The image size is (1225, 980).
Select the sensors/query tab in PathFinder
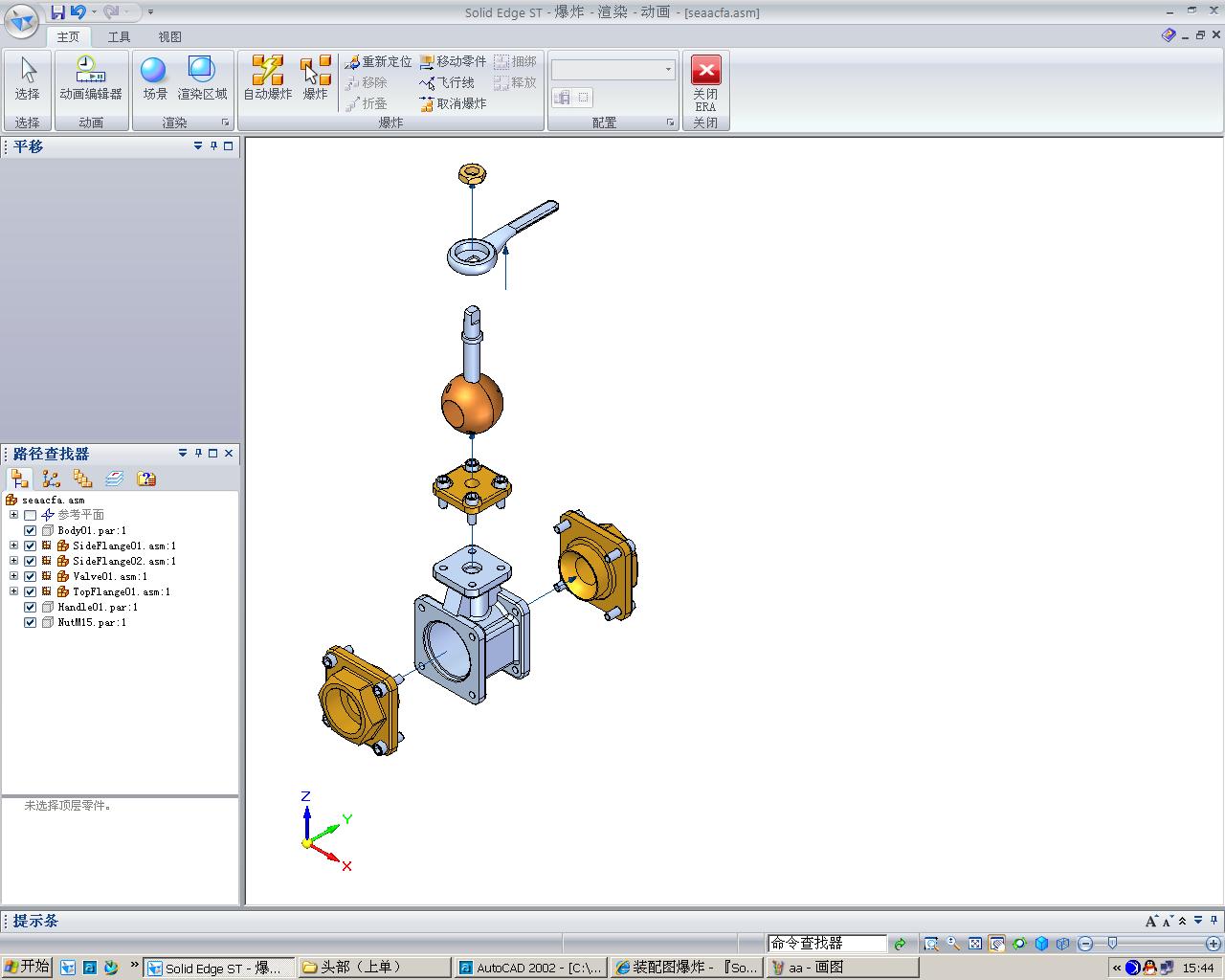(145, 479)
